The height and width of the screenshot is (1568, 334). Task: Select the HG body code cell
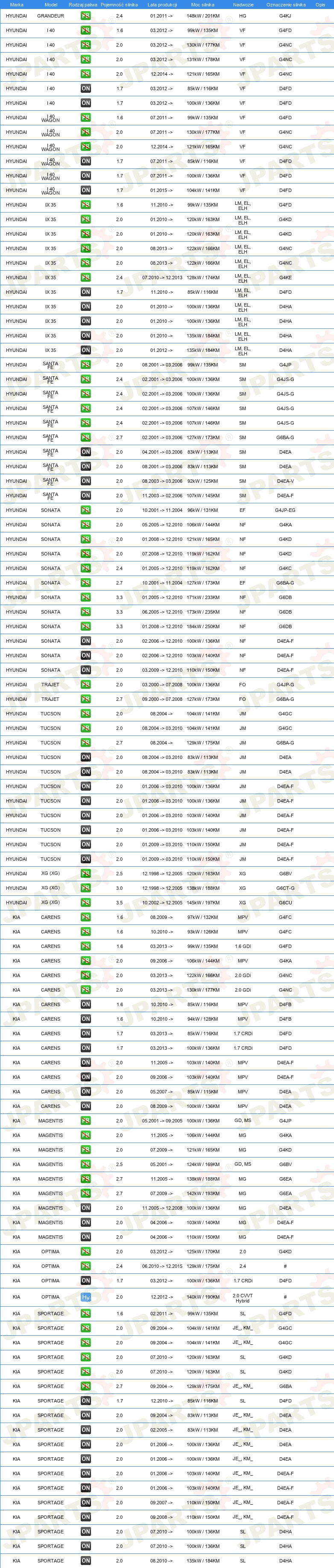tap(243, 16)
